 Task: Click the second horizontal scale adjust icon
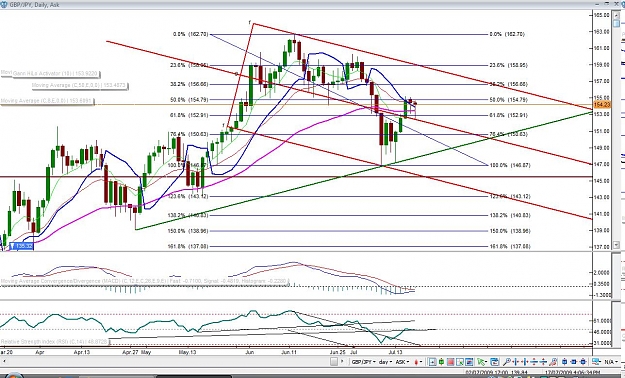[x=525, y=362]
